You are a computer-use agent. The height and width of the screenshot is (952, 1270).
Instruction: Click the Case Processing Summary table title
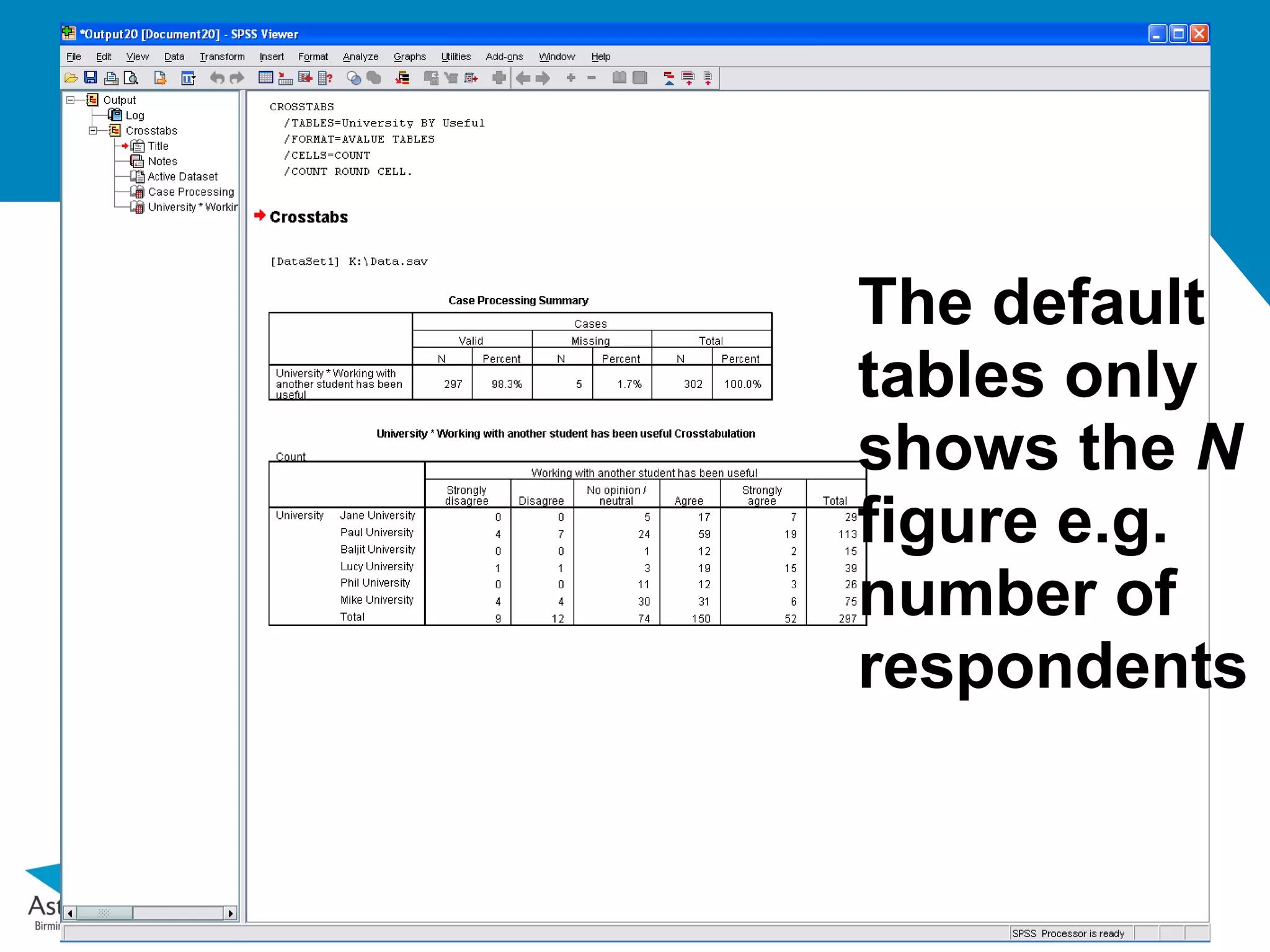(x=518, y=301)
